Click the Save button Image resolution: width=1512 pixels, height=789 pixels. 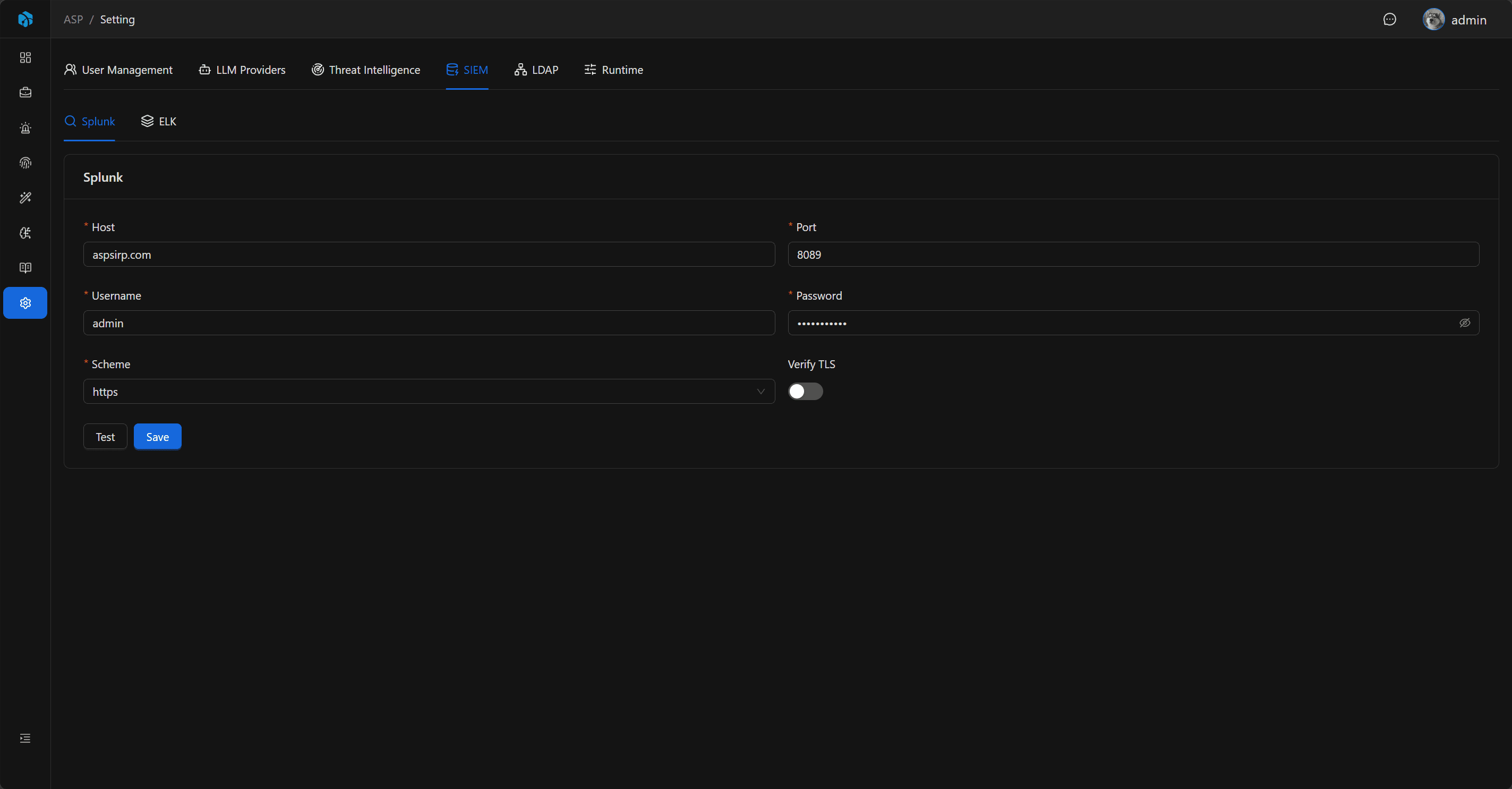(157, 437)
